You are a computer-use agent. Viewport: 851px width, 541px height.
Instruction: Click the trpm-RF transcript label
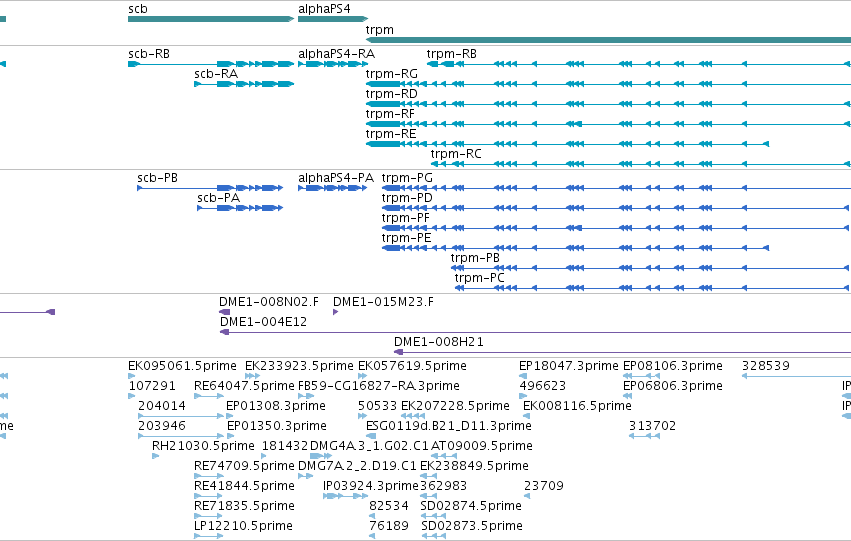coord(390,114)
